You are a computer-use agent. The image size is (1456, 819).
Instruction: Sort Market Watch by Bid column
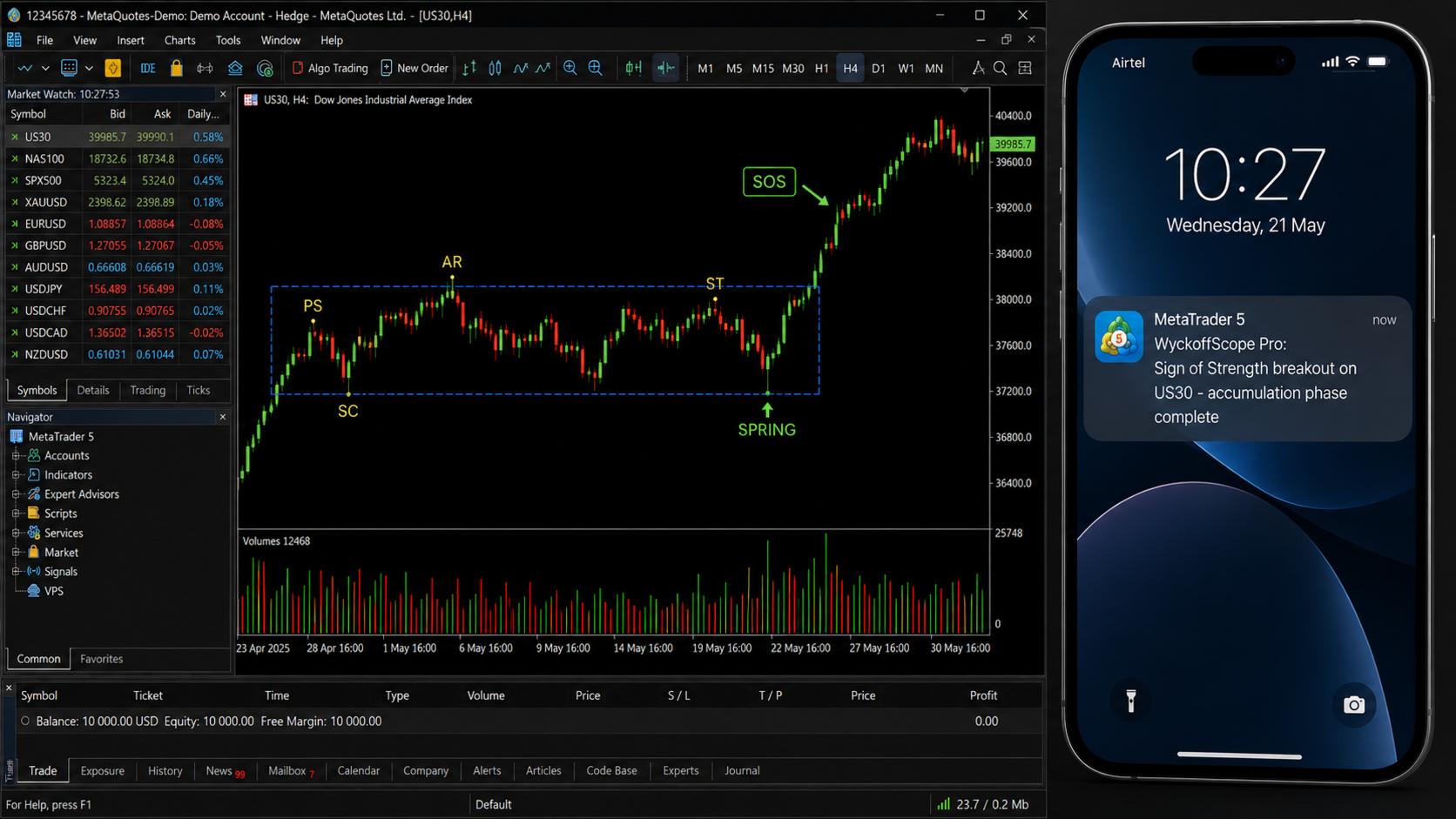tap(118, 114)
